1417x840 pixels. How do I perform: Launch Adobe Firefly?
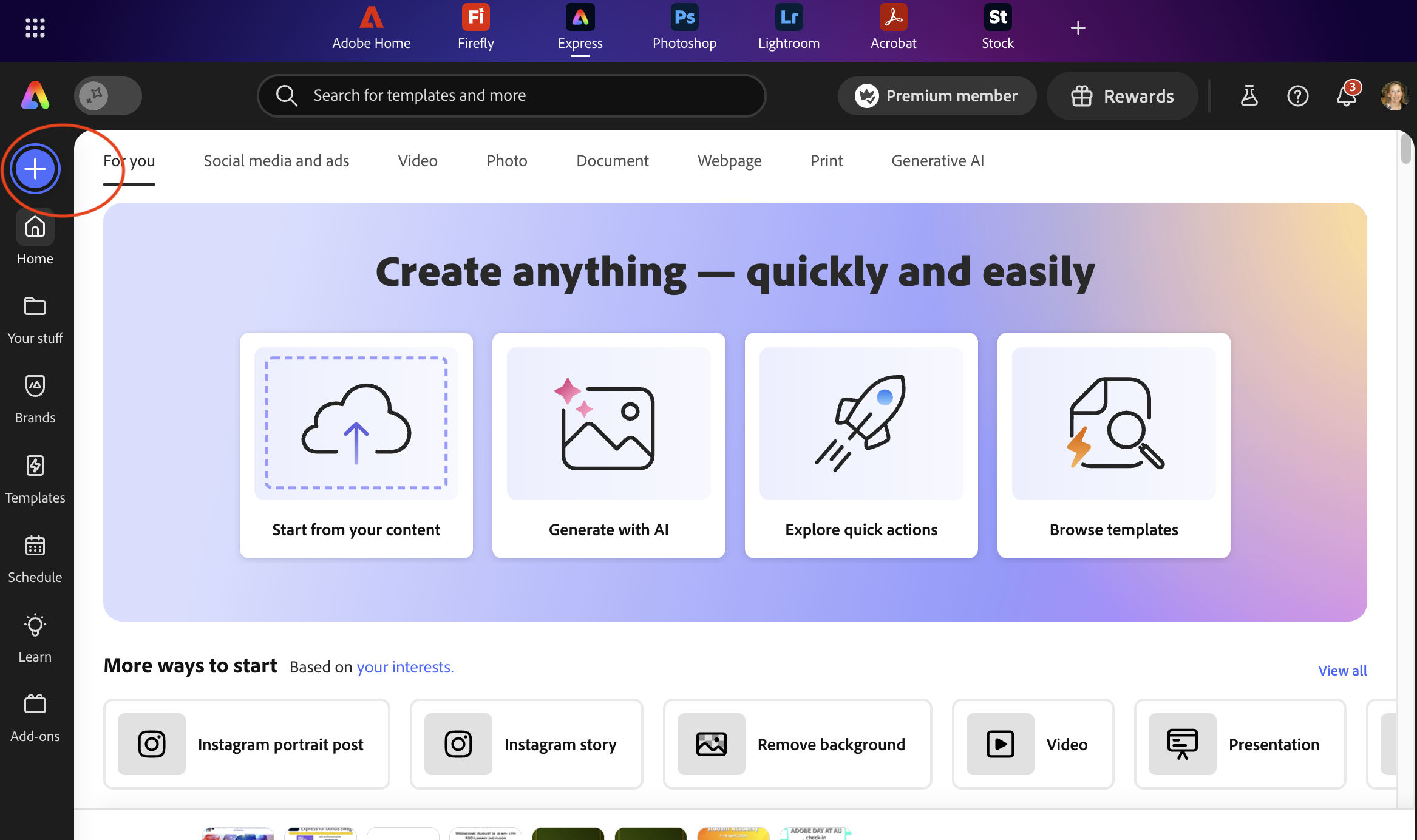click(x=475, y=27)
